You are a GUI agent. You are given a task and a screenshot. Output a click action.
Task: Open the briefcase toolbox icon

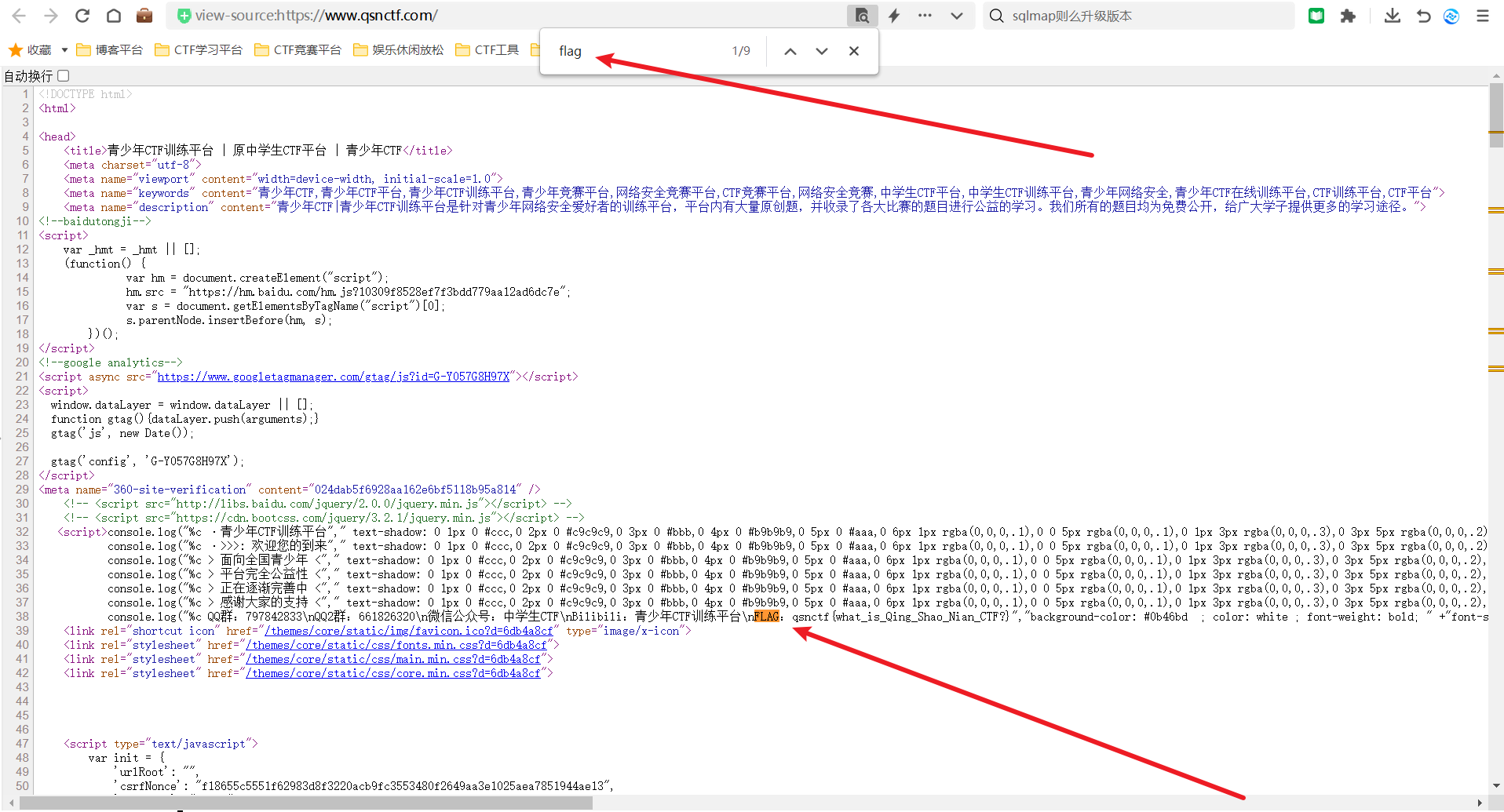[144, 16]
